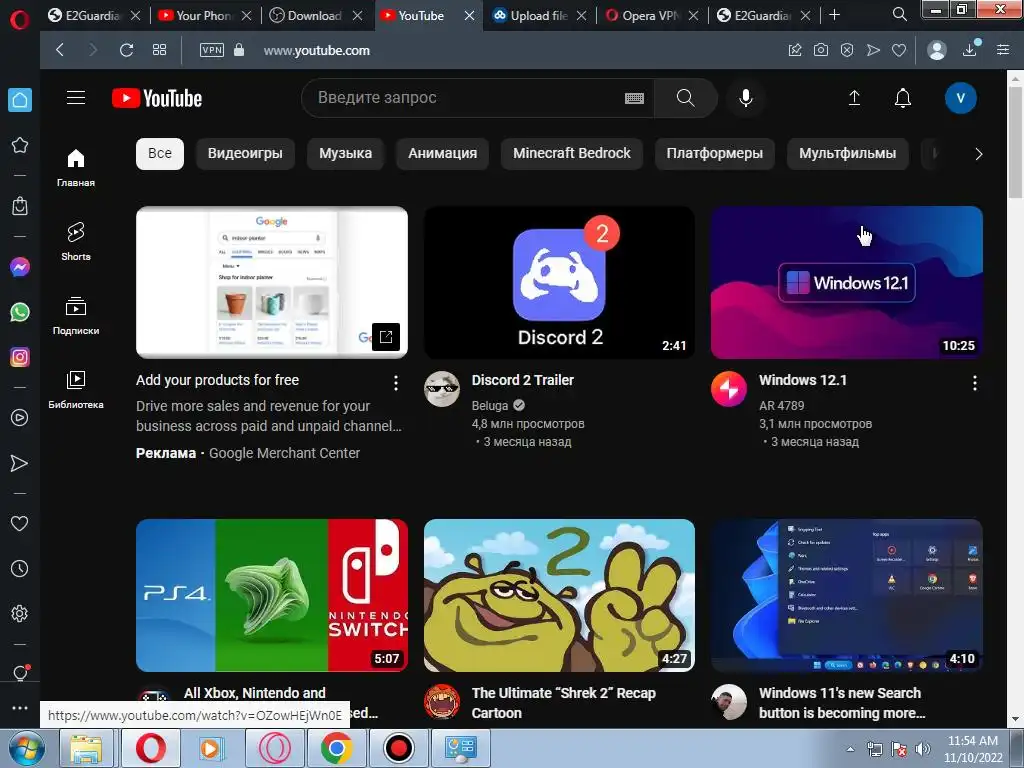Open Подписки in YouTube sidebar
The width and height of the screenshot is (1024, 768).
tap(76, 315)
